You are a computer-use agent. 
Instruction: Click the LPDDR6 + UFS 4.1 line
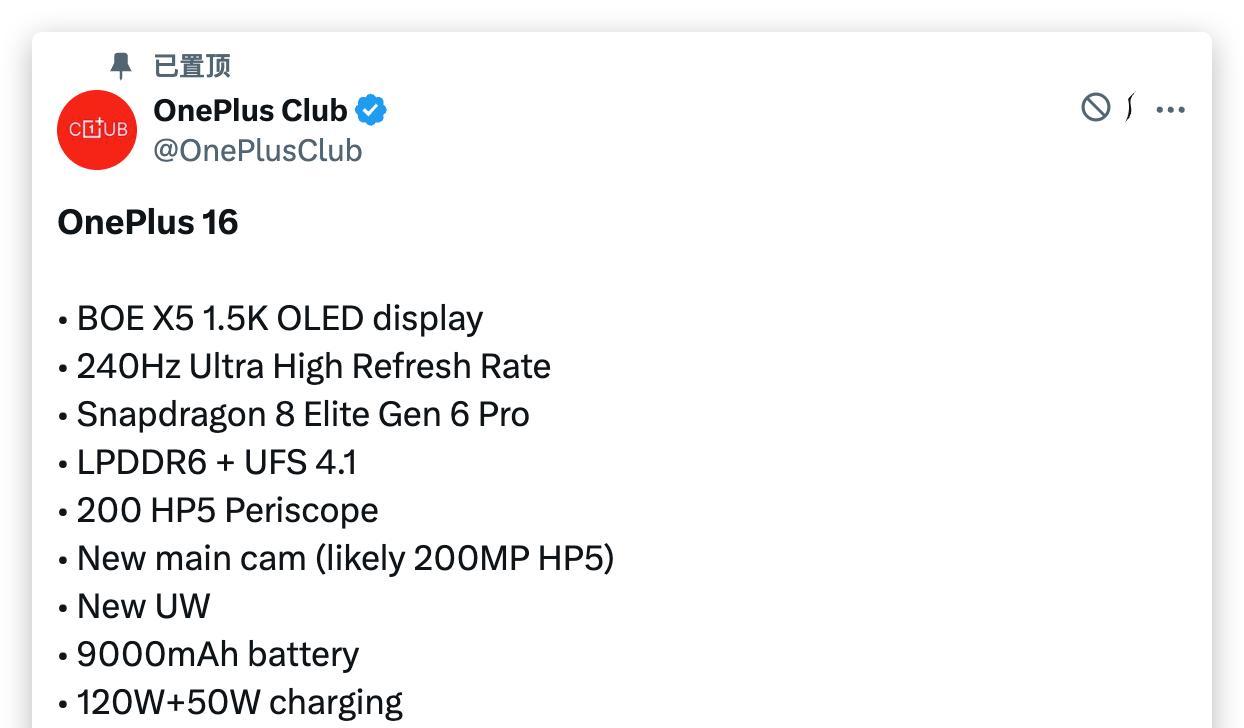(219, 462)
